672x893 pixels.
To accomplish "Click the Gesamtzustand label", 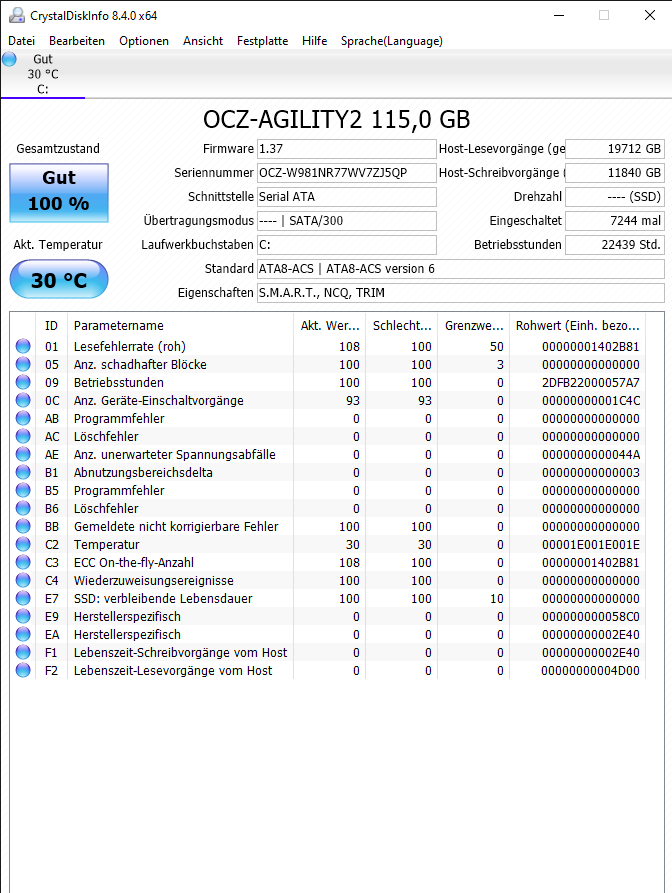I will [x=58, y=149].
